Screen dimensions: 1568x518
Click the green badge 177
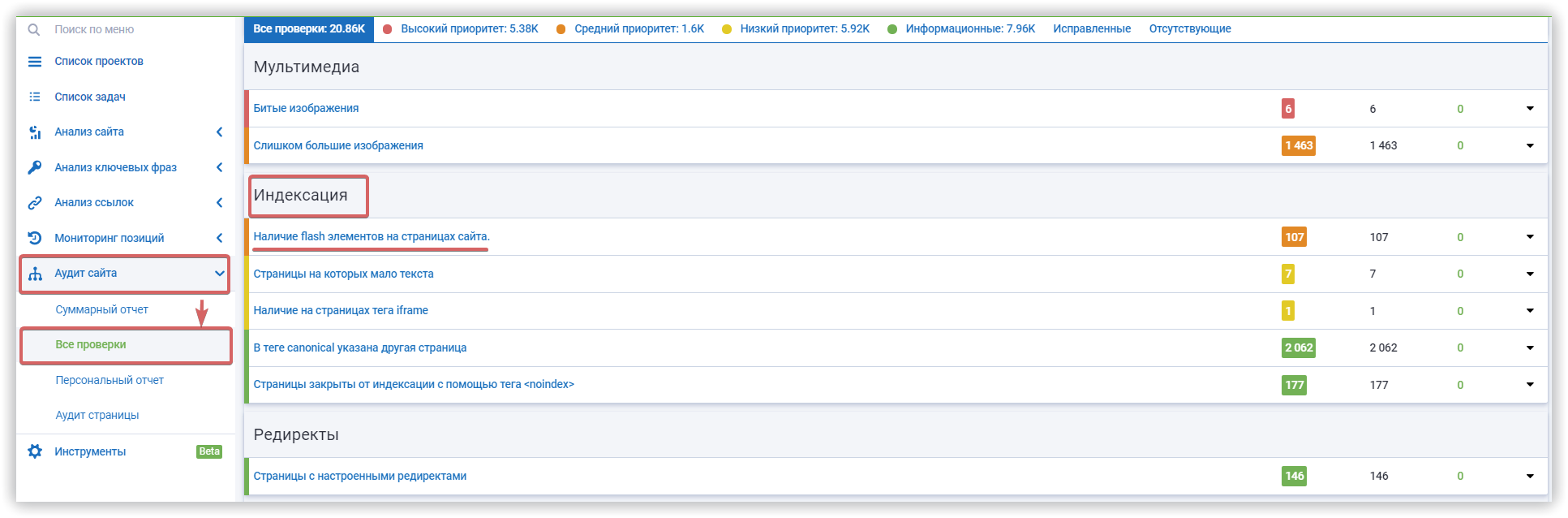pyautogui.click(x=1295, y=385)
